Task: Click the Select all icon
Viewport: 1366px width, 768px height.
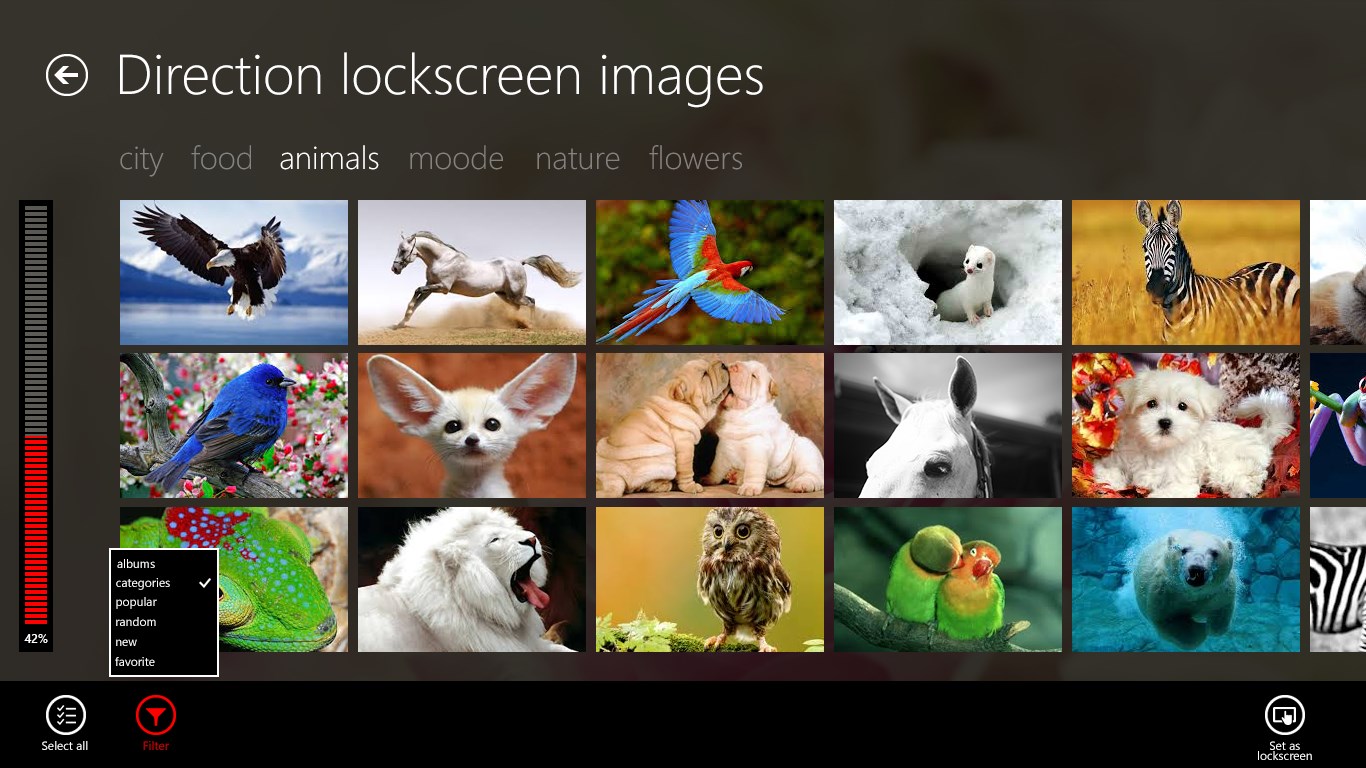Action: click(64, 715)
